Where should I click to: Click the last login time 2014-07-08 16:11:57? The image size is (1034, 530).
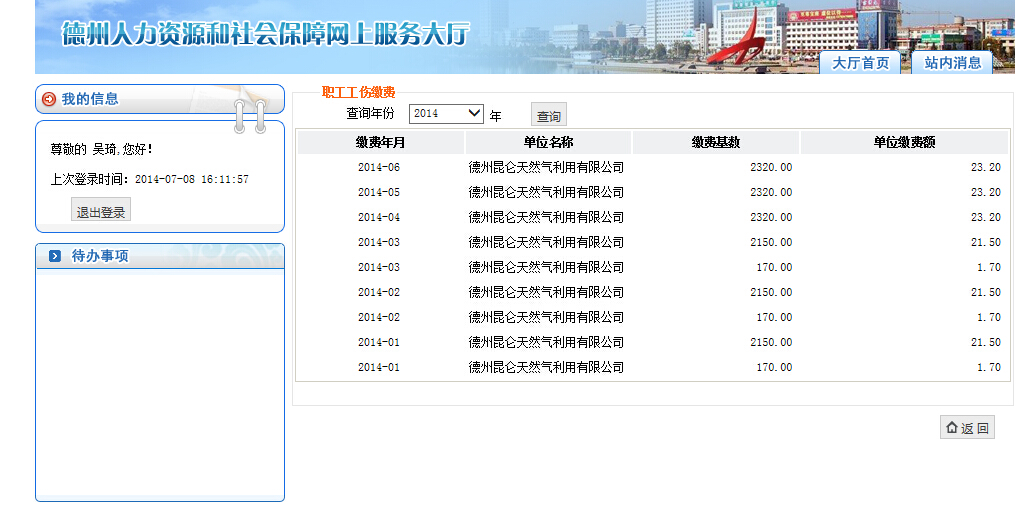(x=191, y=180)
